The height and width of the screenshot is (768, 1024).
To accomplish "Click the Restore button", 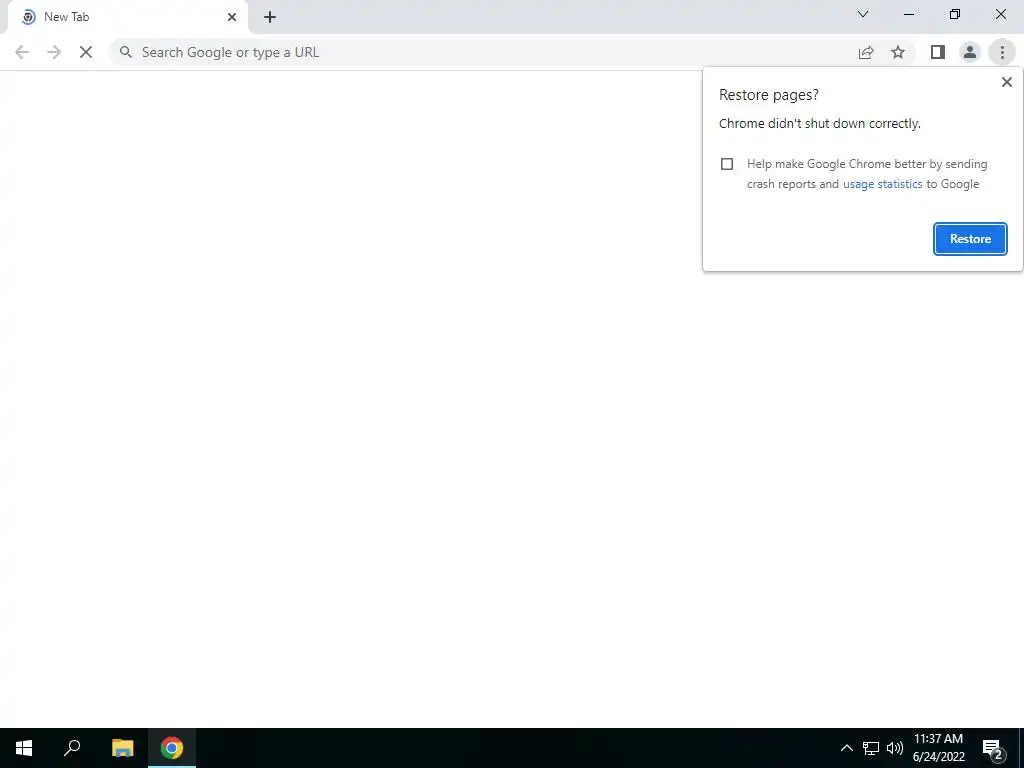I will pos(970,239).
